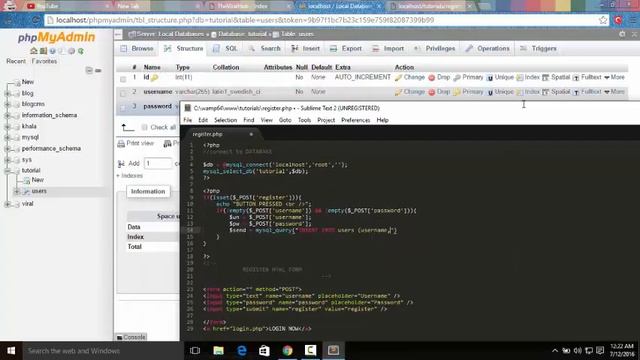Screen dimensions: 640x360
Task: Open the Export tab
Action: tap(345, 49)
